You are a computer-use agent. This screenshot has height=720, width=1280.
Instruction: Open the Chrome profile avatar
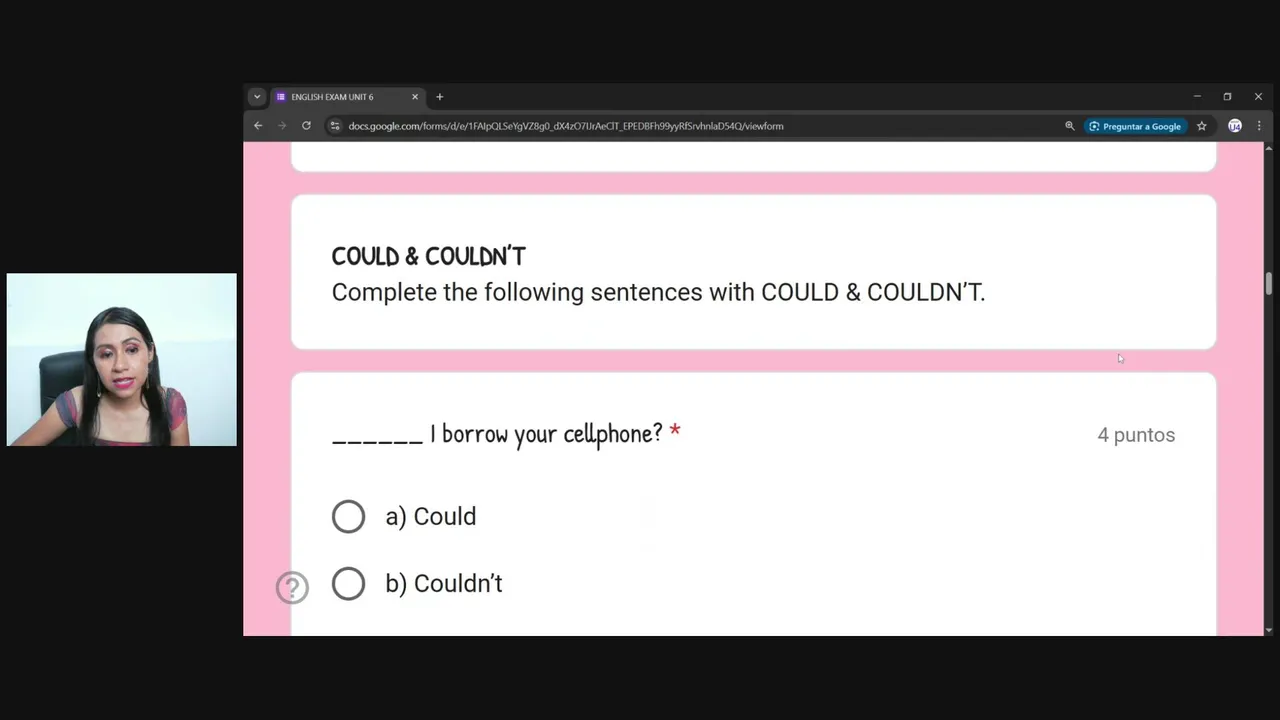coord(1235,126)
